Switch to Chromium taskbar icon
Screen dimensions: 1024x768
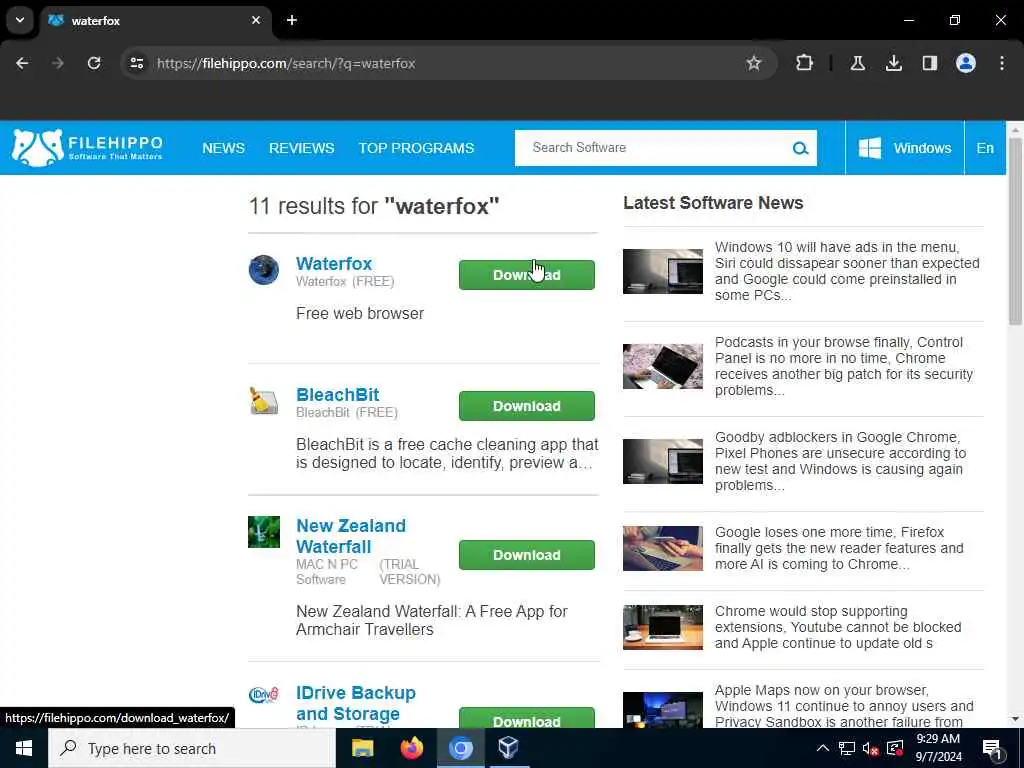460,748
